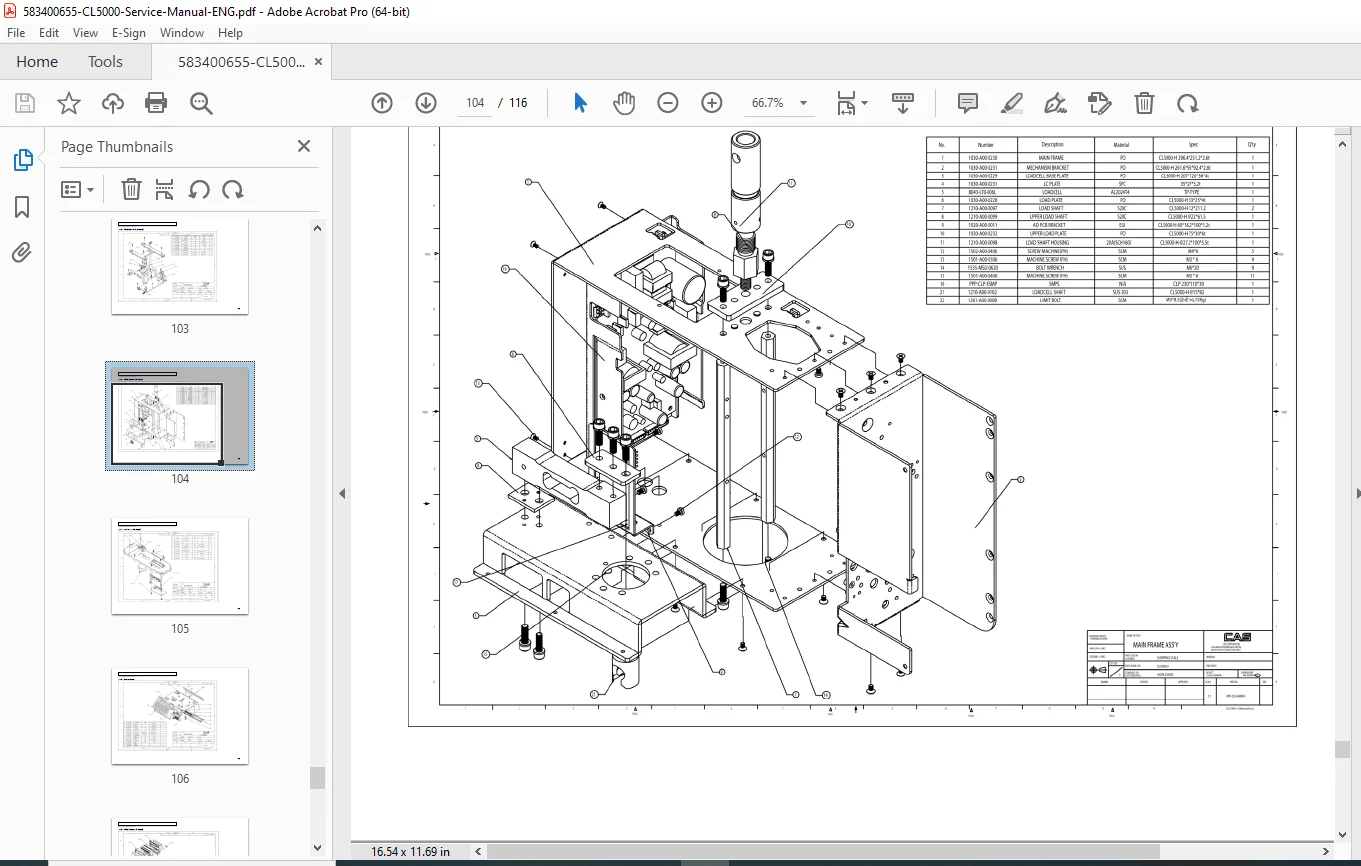Open the find text magnifier tool

click(x=201, y=103)
